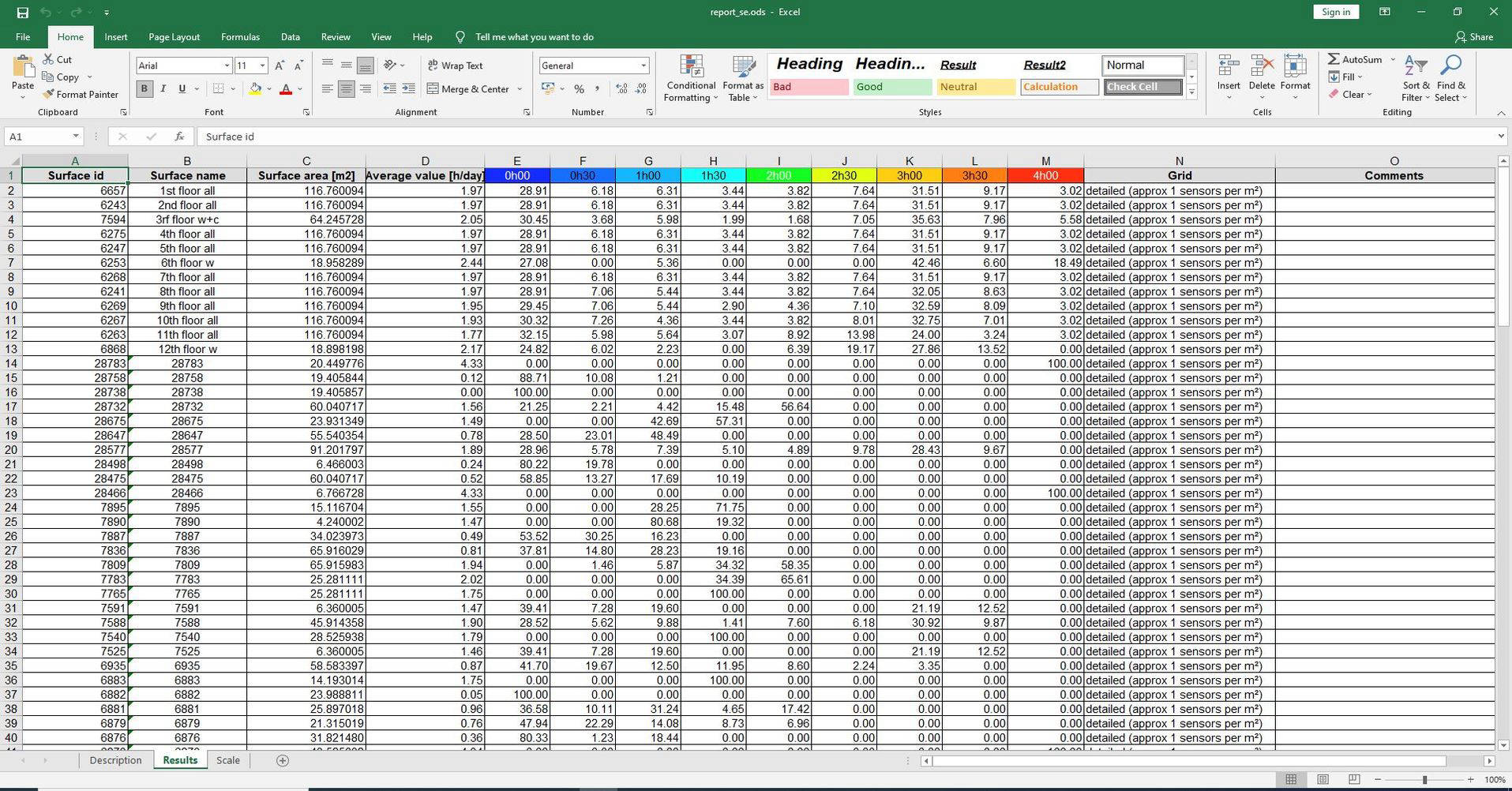Click the accounting number format icon
1512x791 pixels.
pyautogui.click(x=548, y=89)
